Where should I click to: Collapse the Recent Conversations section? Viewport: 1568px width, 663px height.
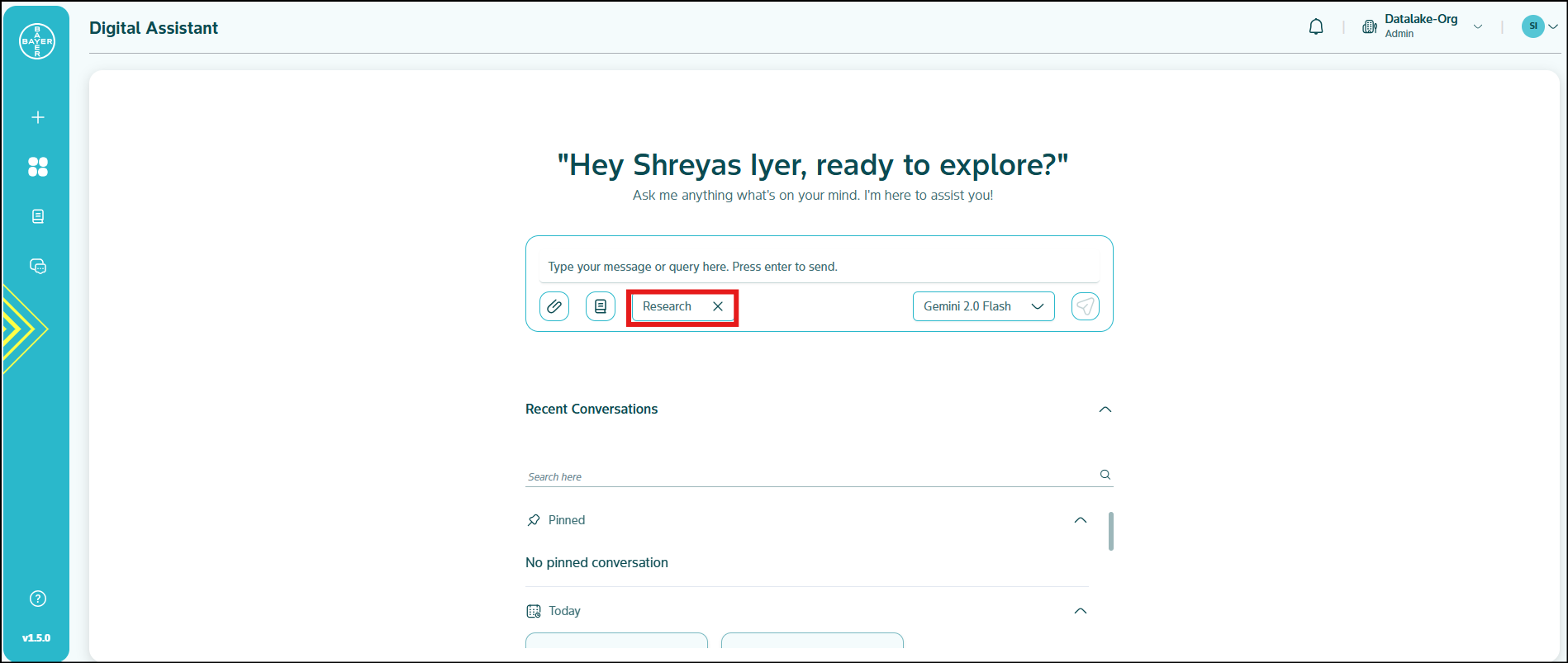tap(1105, 410)
